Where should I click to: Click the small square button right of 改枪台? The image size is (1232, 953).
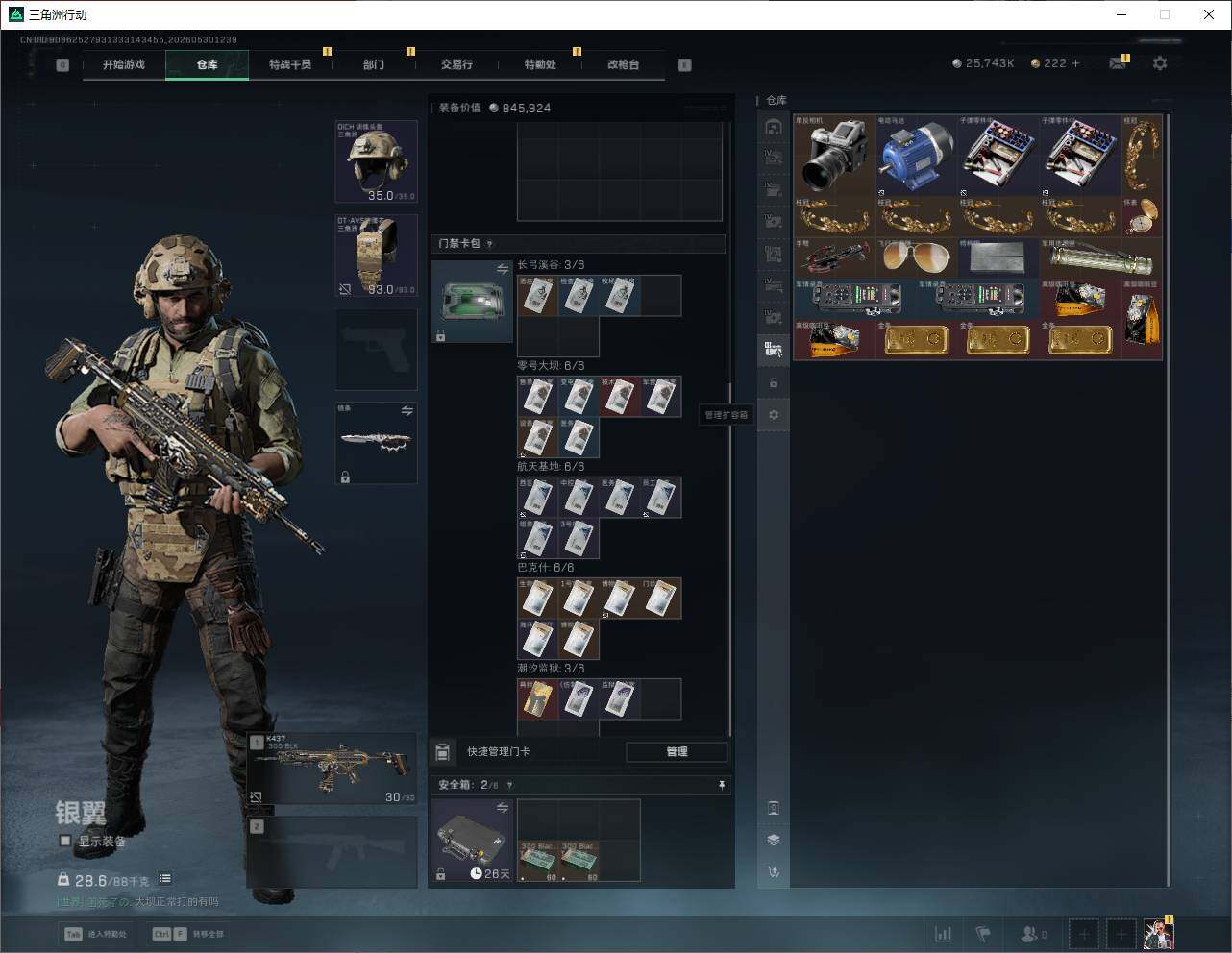pyautogui.click(x=685, y=65)
